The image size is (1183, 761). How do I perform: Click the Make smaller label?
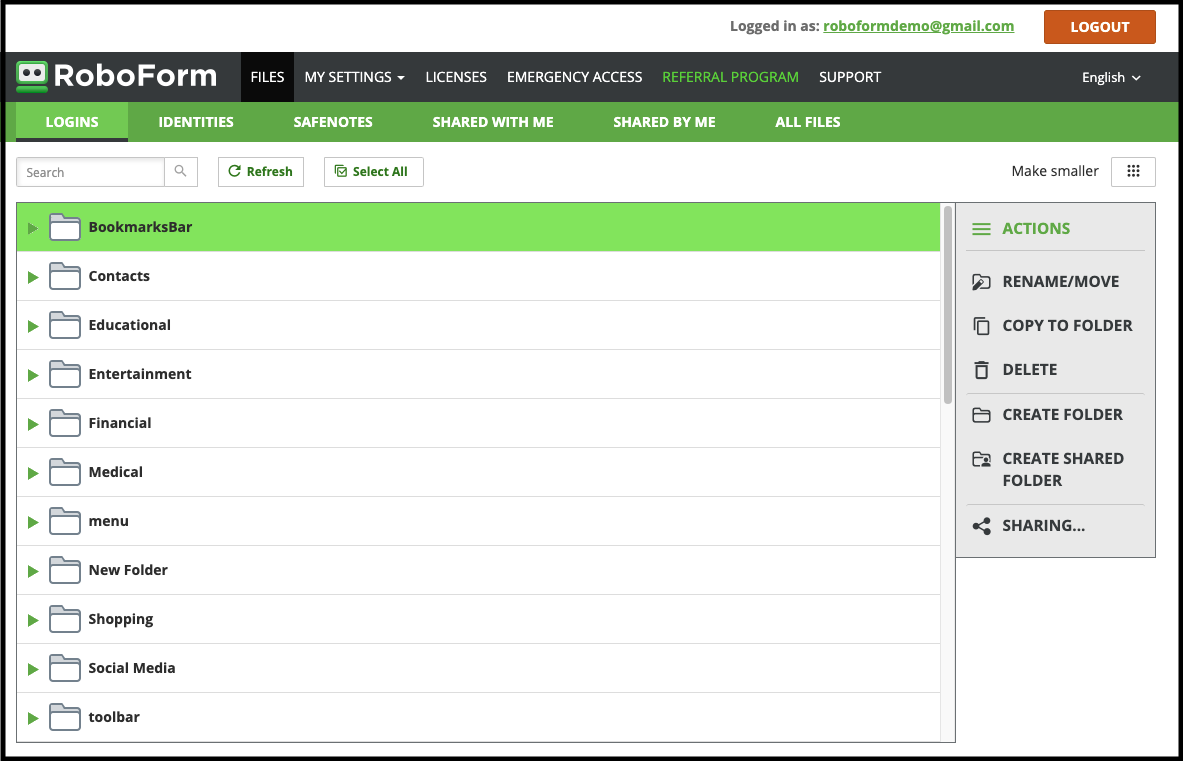1055,171
